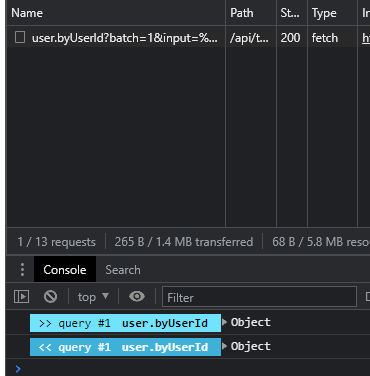Click the 1 / 13 requests summary
The image size is (370, 376).
(56, 242)
